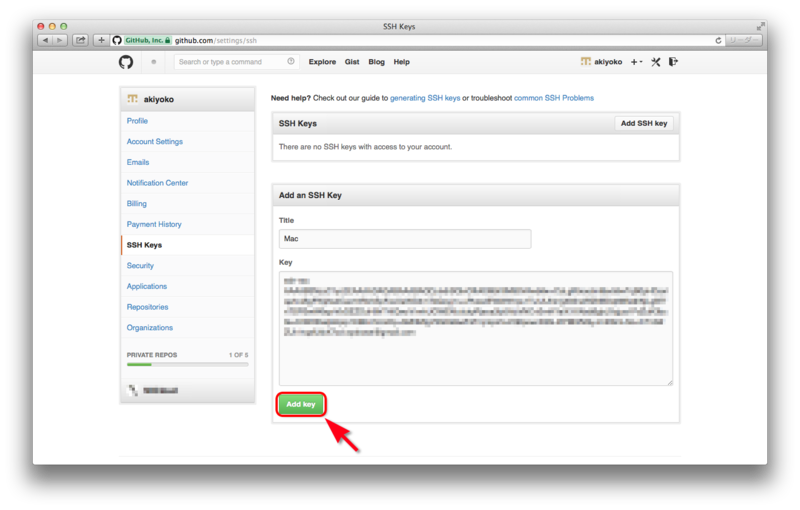800x510 pixels.
Task: Open Organizations in settings sidebar
Action: coord(149,327)
